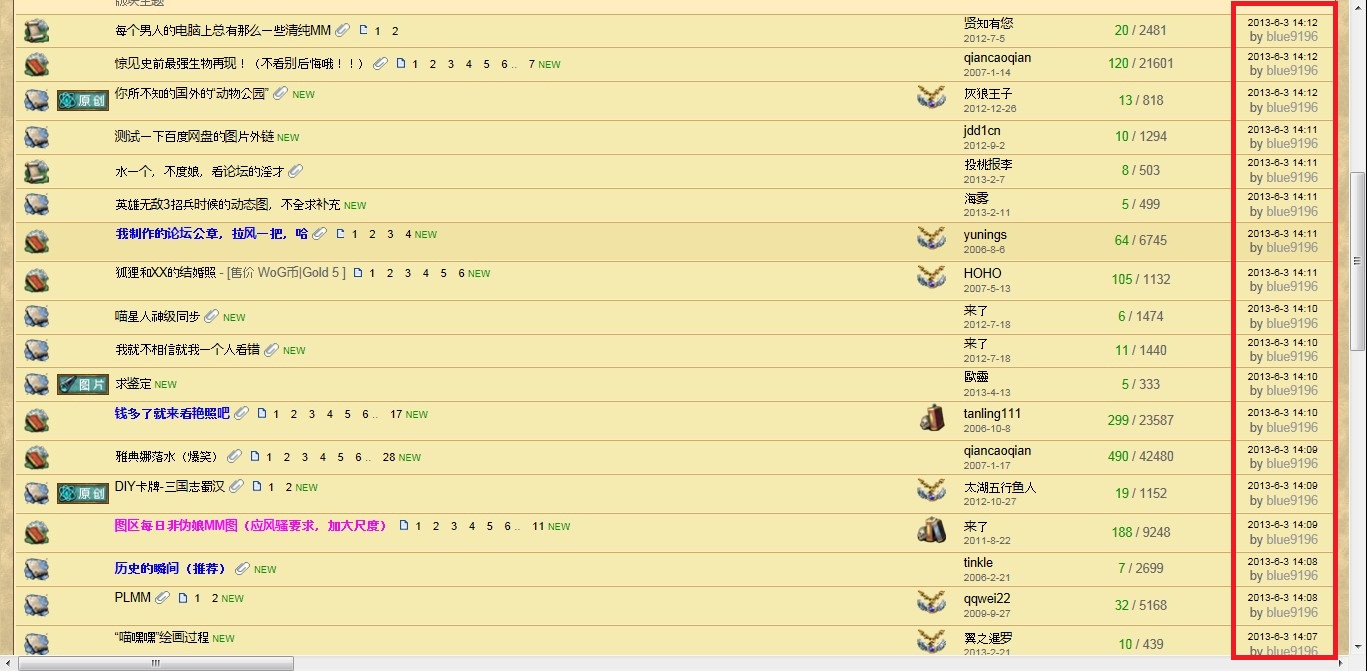Click folder icon for 雅典娜落水 thread
This screenshot has height=671, width=1367.
click(x=36, y=457)
